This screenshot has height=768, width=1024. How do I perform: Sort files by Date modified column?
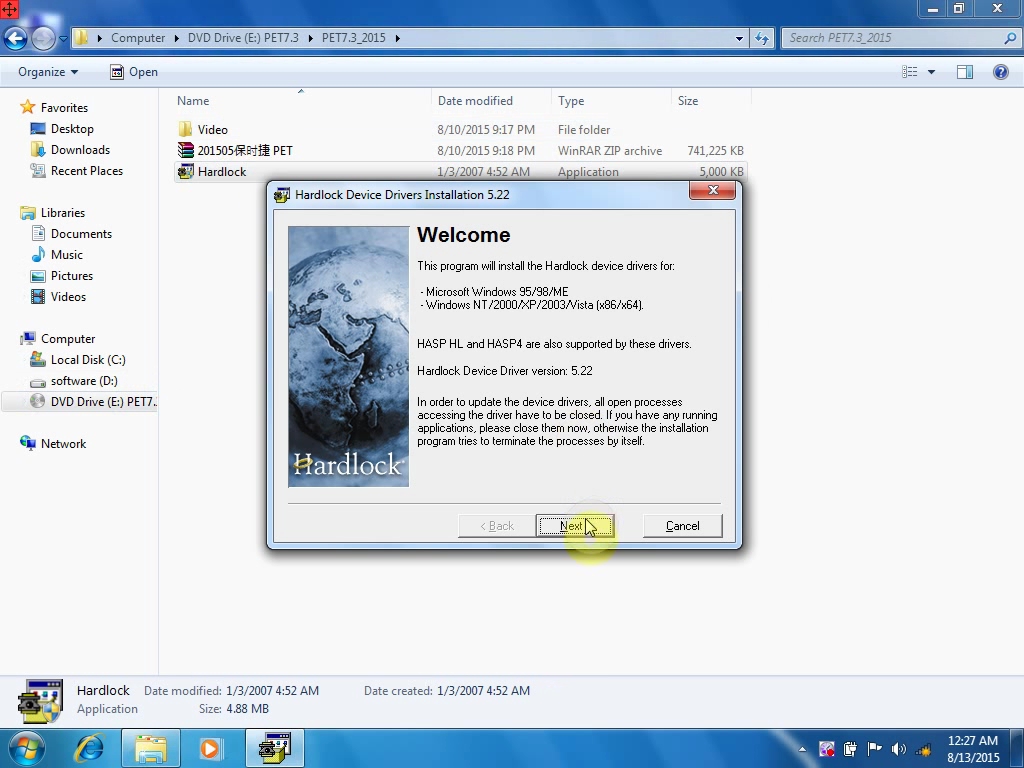pyautogui.click(x=475, y=101)
